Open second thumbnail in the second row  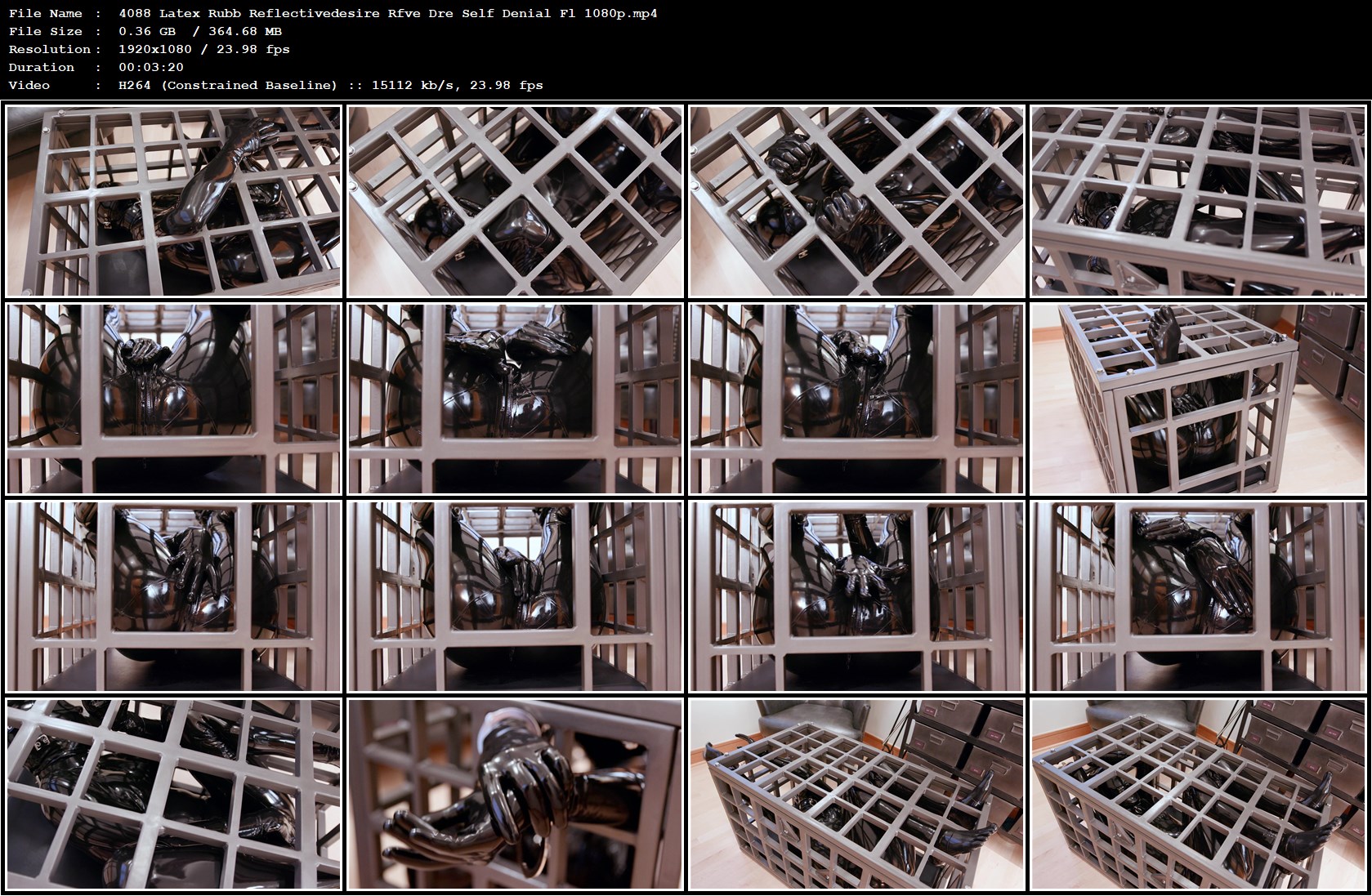pyautogui.click(x=515, y=399)
